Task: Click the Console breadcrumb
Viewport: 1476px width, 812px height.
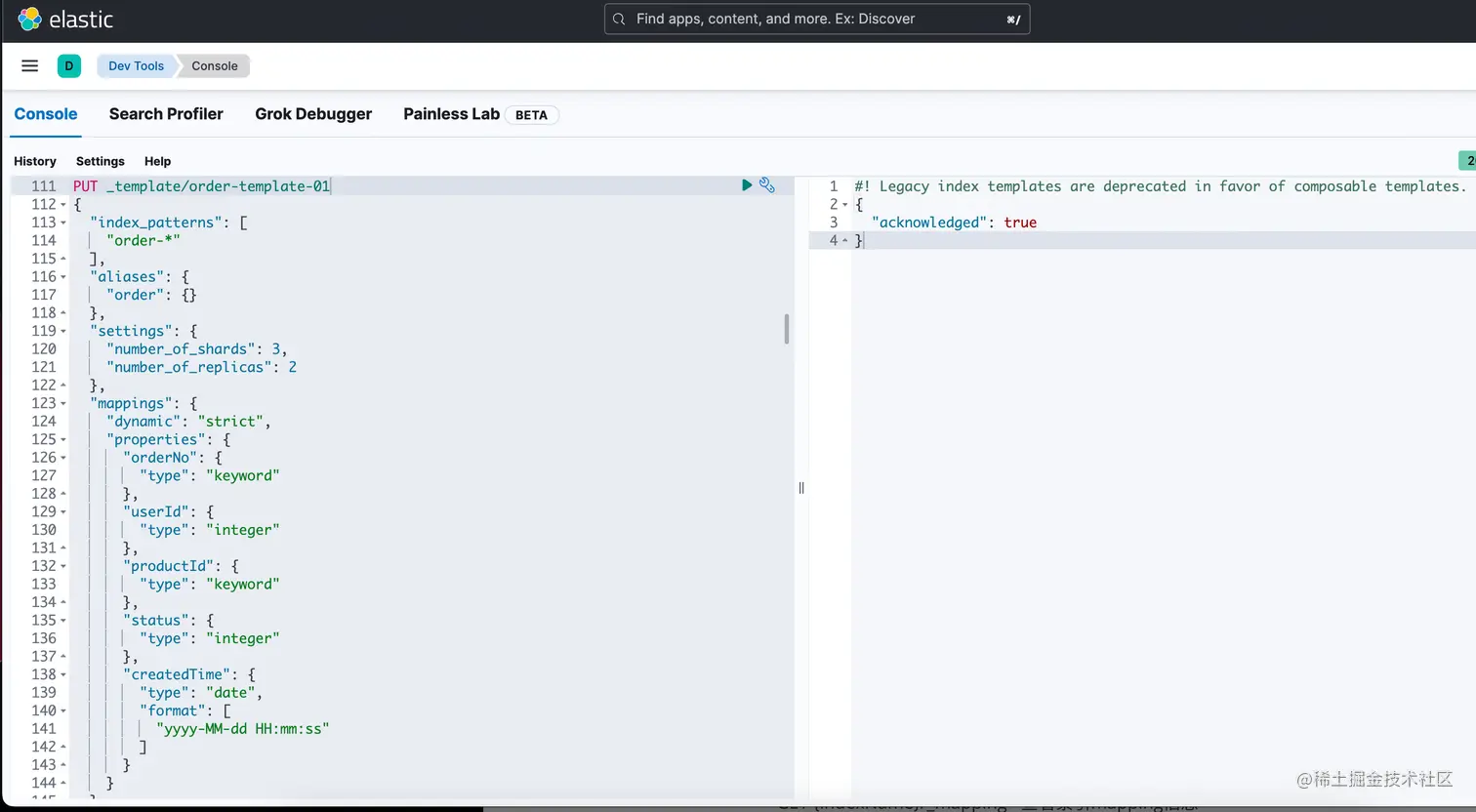Action: 215,66
